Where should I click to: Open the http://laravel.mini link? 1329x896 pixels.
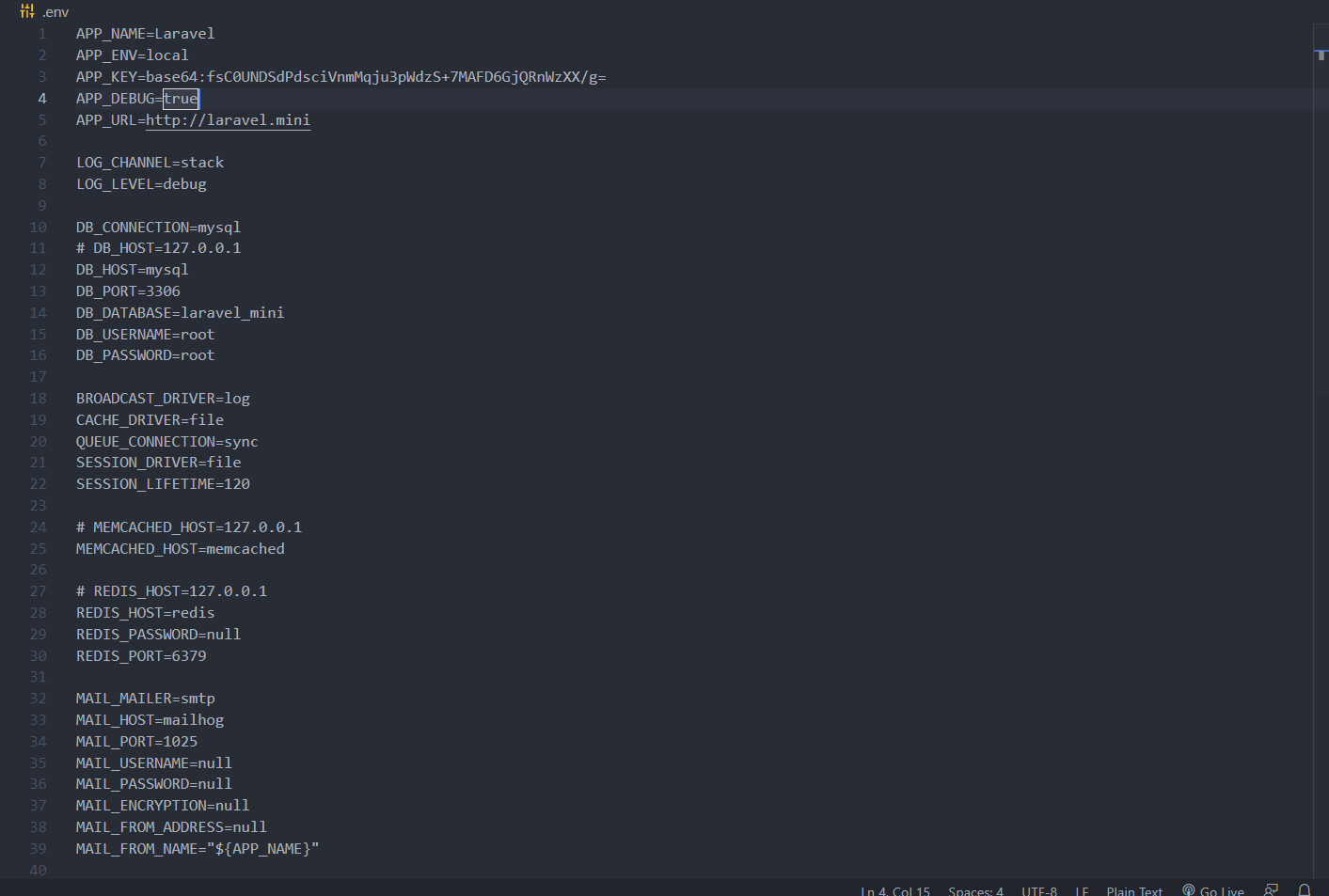tap(228, 120)
